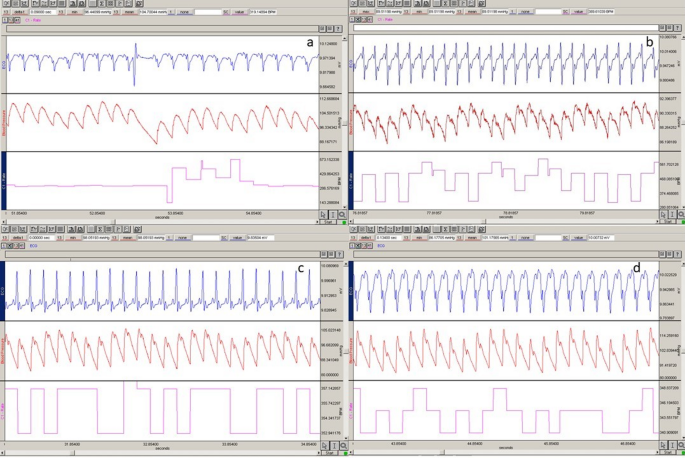Screen dimensions: 685x458
Task: Toggle channel box 2 in panel c
Action: pos(10,246)
